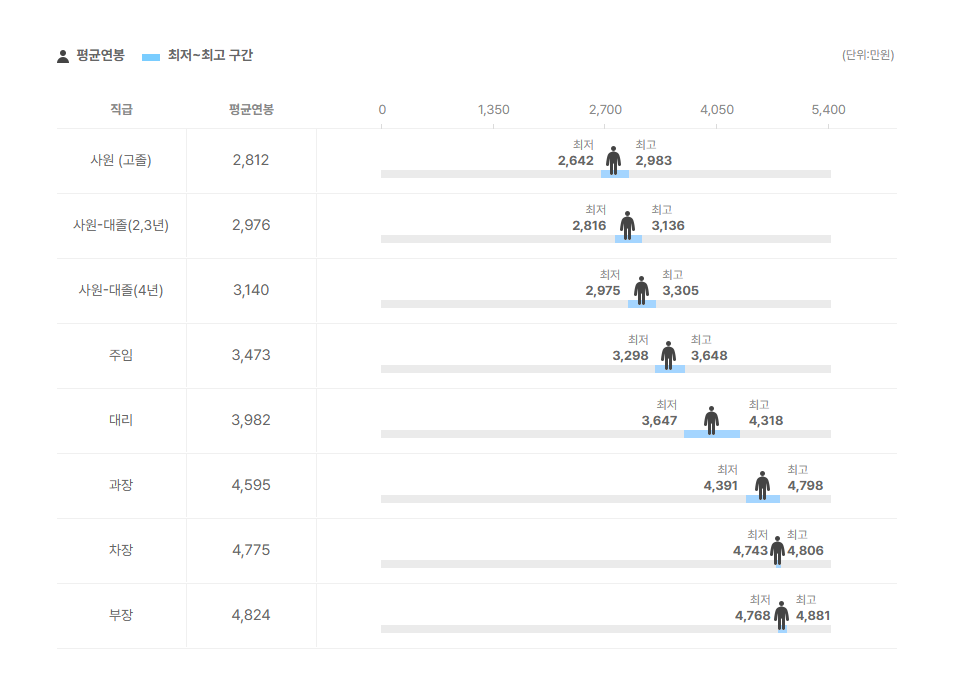Click the person icon in 대리 row
This screenshot has width=954, height=697.
(711, 421)
